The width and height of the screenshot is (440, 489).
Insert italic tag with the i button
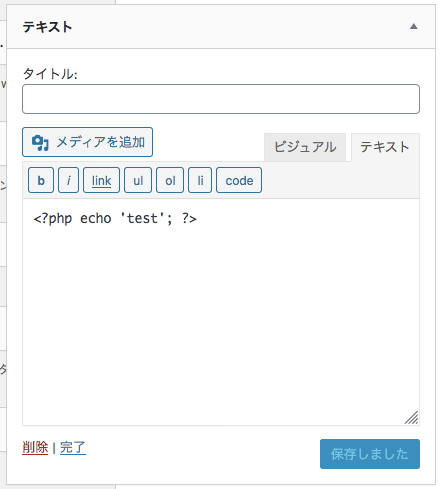tap(68, 180)
